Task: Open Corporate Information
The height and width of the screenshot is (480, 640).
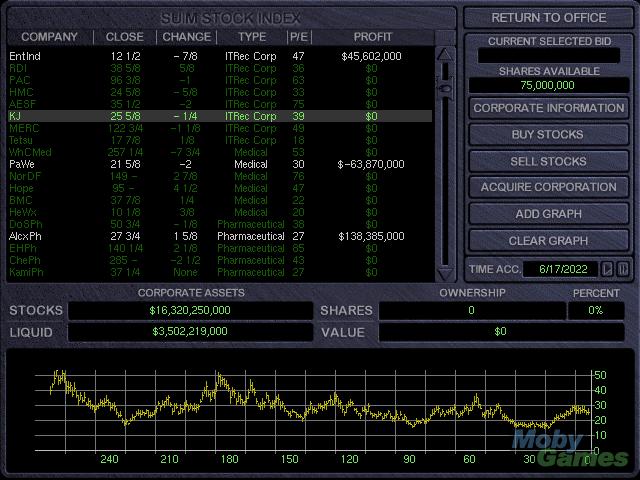Action: pyautogui.click(x=548, y=108)
